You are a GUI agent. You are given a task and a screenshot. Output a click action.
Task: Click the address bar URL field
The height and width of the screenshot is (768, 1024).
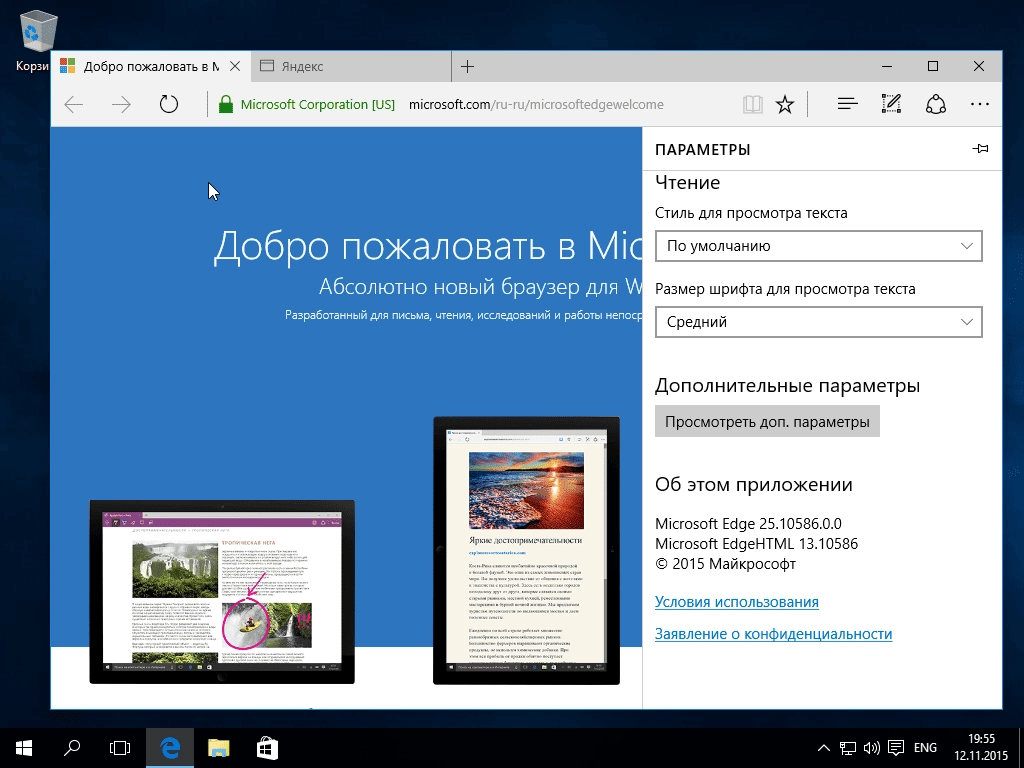pyautogui.click(x=536, y=104)
